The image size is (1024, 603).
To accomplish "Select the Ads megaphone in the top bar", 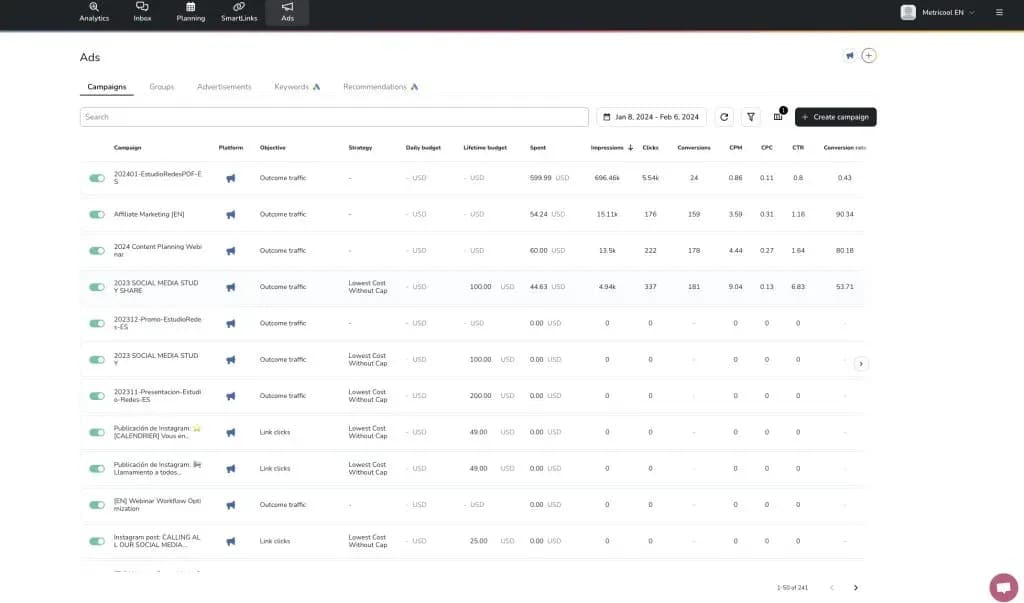I will point(287,12).
